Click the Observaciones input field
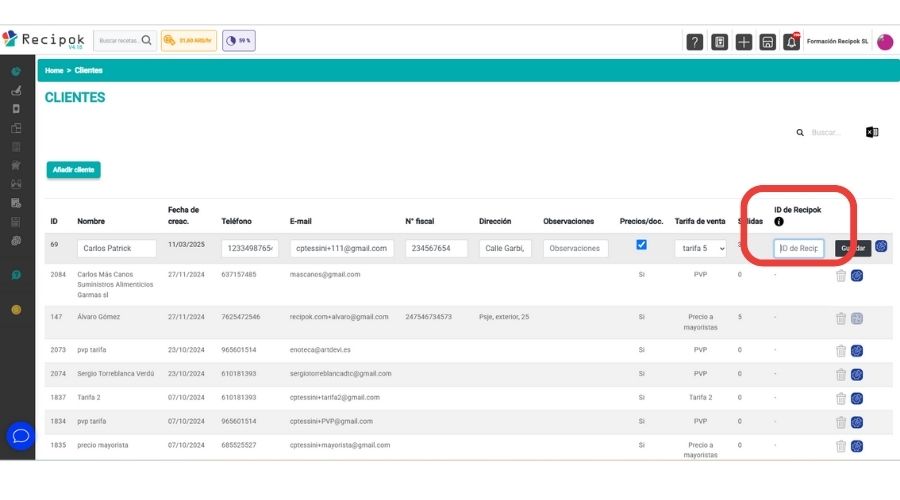The height and width of the screenshot is (500, 900). (x=575, y=249)
